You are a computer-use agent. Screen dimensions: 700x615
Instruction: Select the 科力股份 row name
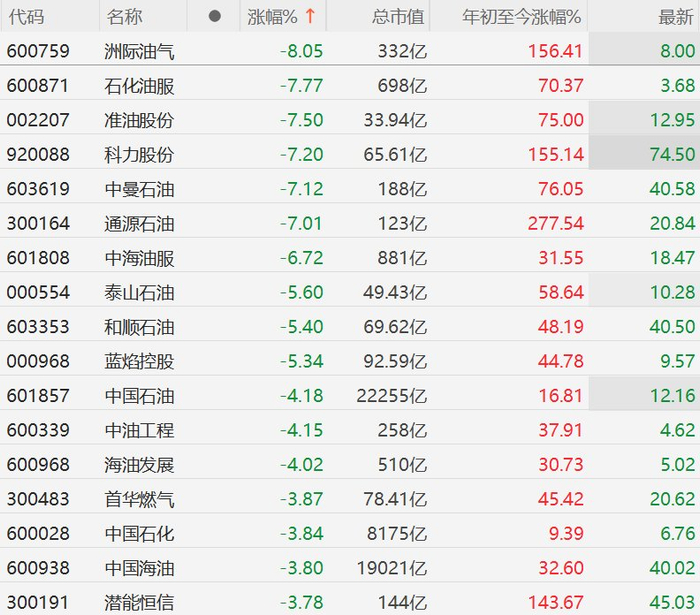point(139,154)
